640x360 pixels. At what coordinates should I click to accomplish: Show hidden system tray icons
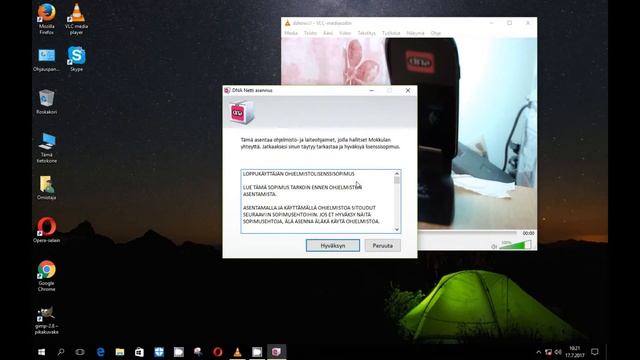pyautogui.click(x=538, y=352)
